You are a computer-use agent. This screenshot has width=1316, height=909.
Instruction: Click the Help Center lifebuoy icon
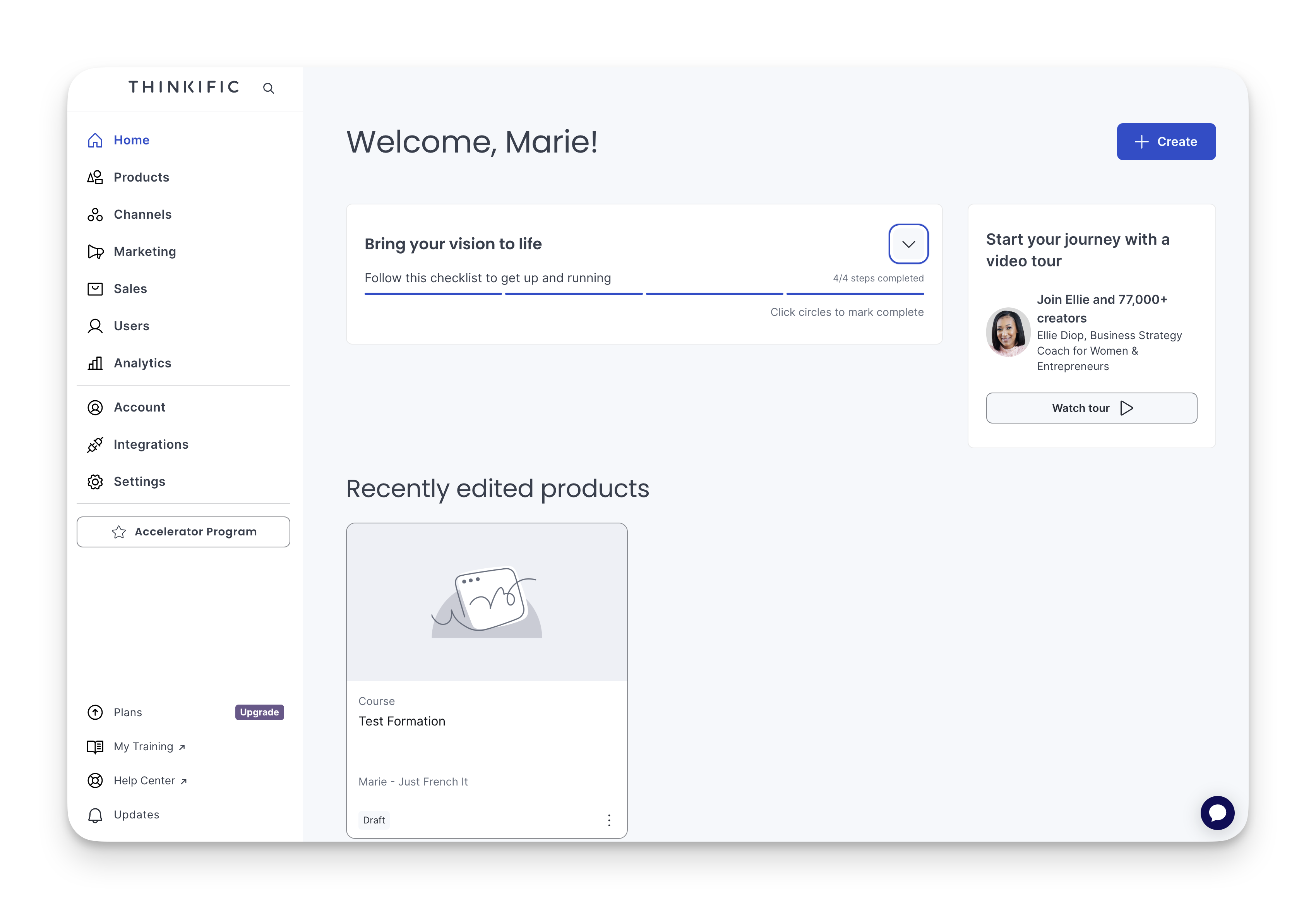pos(95,781)
